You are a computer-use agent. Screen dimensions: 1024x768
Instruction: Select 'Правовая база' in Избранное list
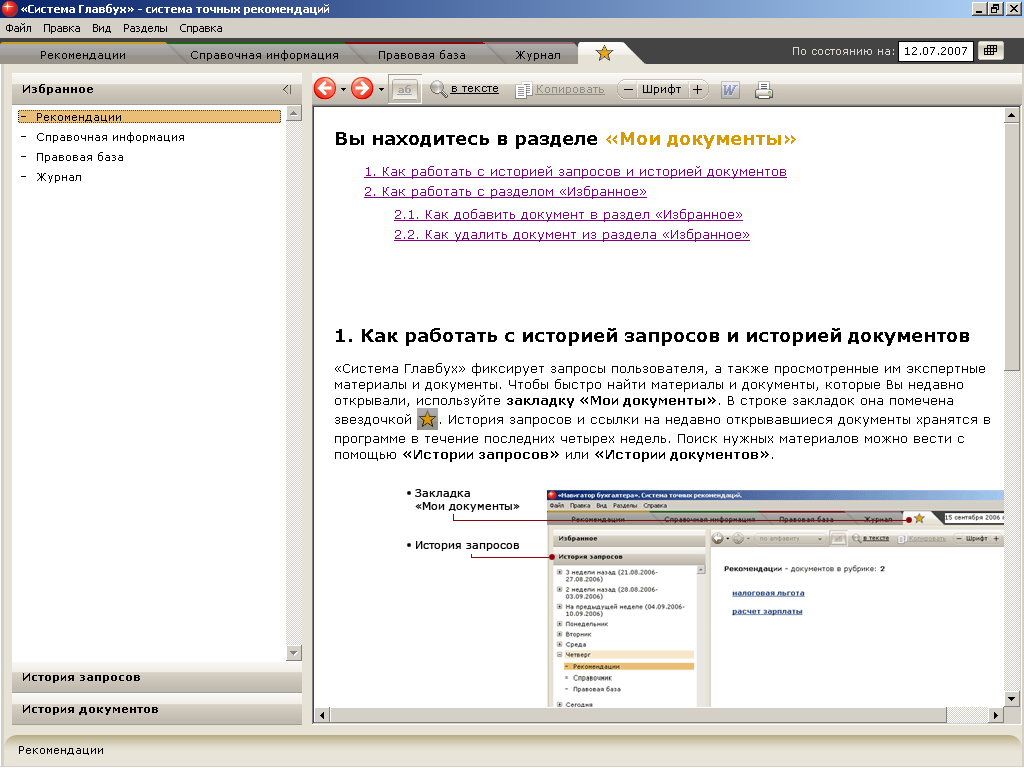coord(80,157)
